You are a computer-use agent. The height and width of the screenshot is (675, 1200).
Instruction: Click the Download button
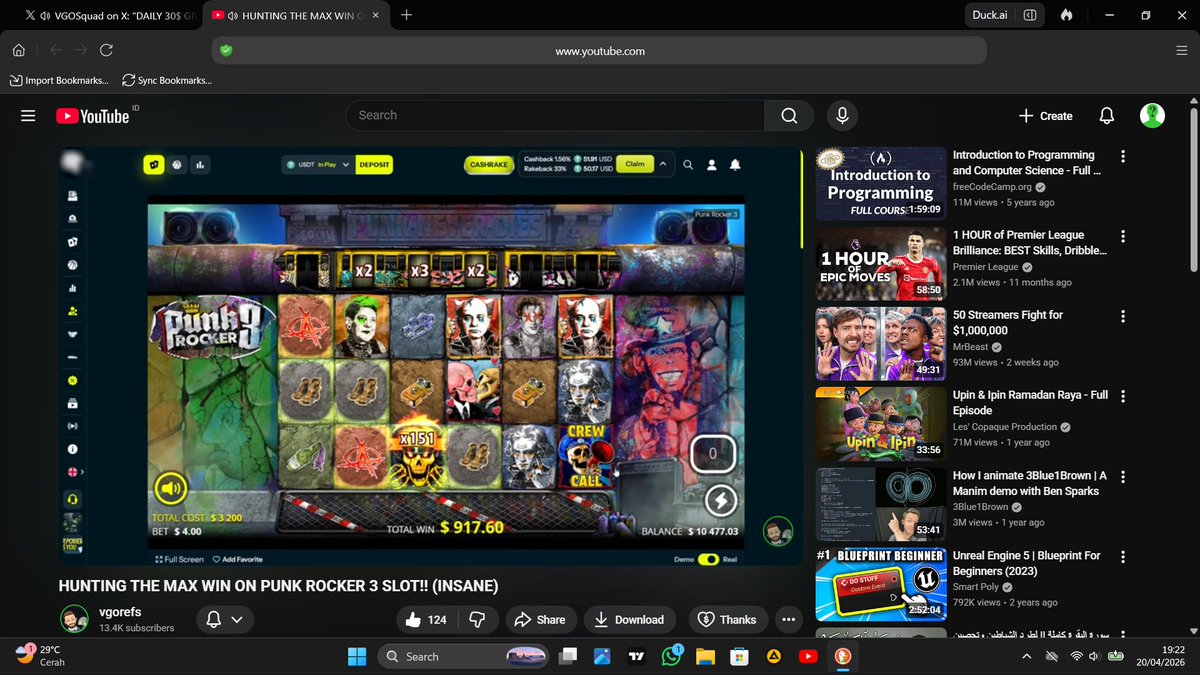pyautogui.click(x=630, y=620)
